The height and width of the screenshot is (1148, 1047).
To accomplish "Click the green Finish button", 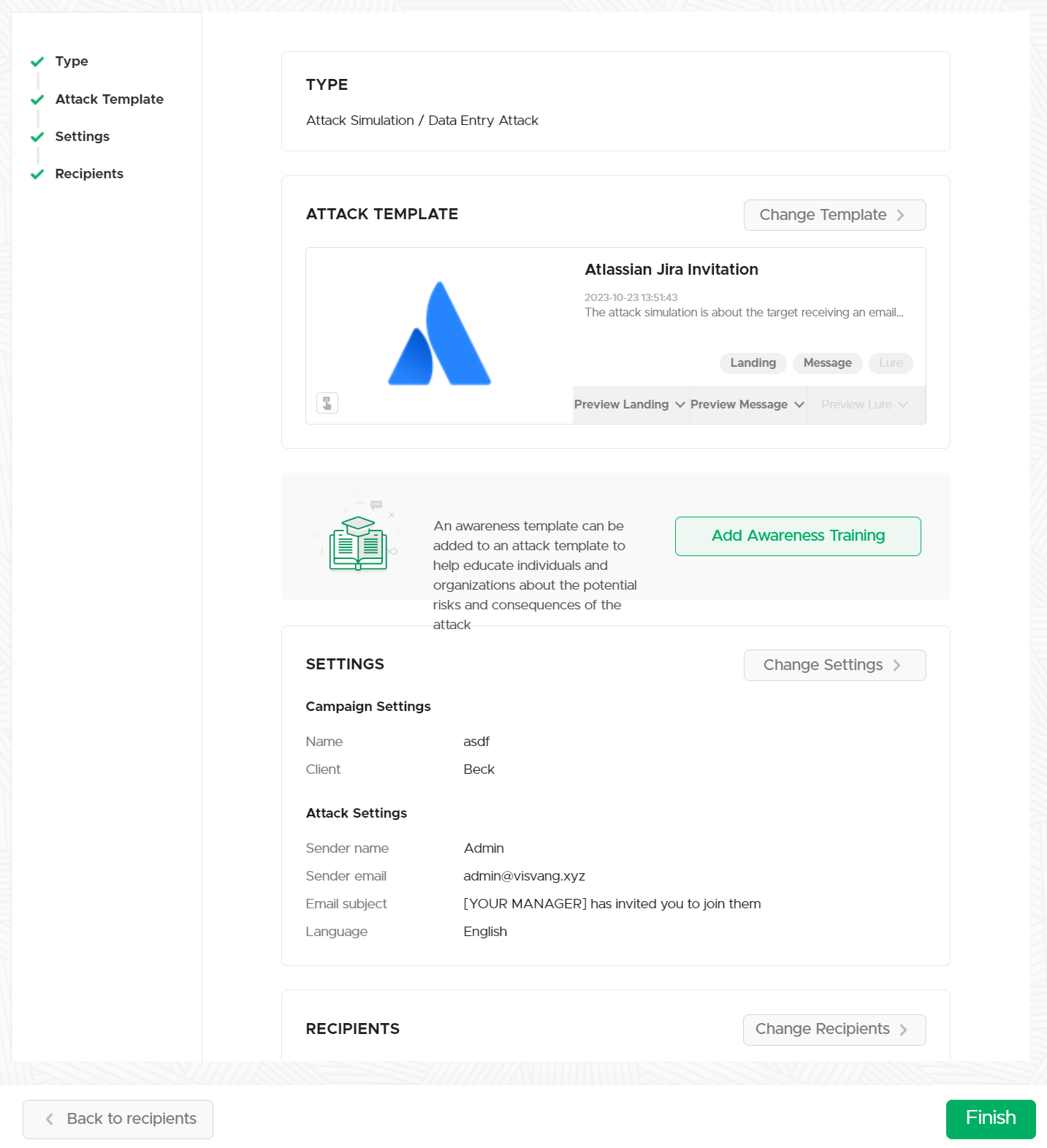I will 990,1119.
